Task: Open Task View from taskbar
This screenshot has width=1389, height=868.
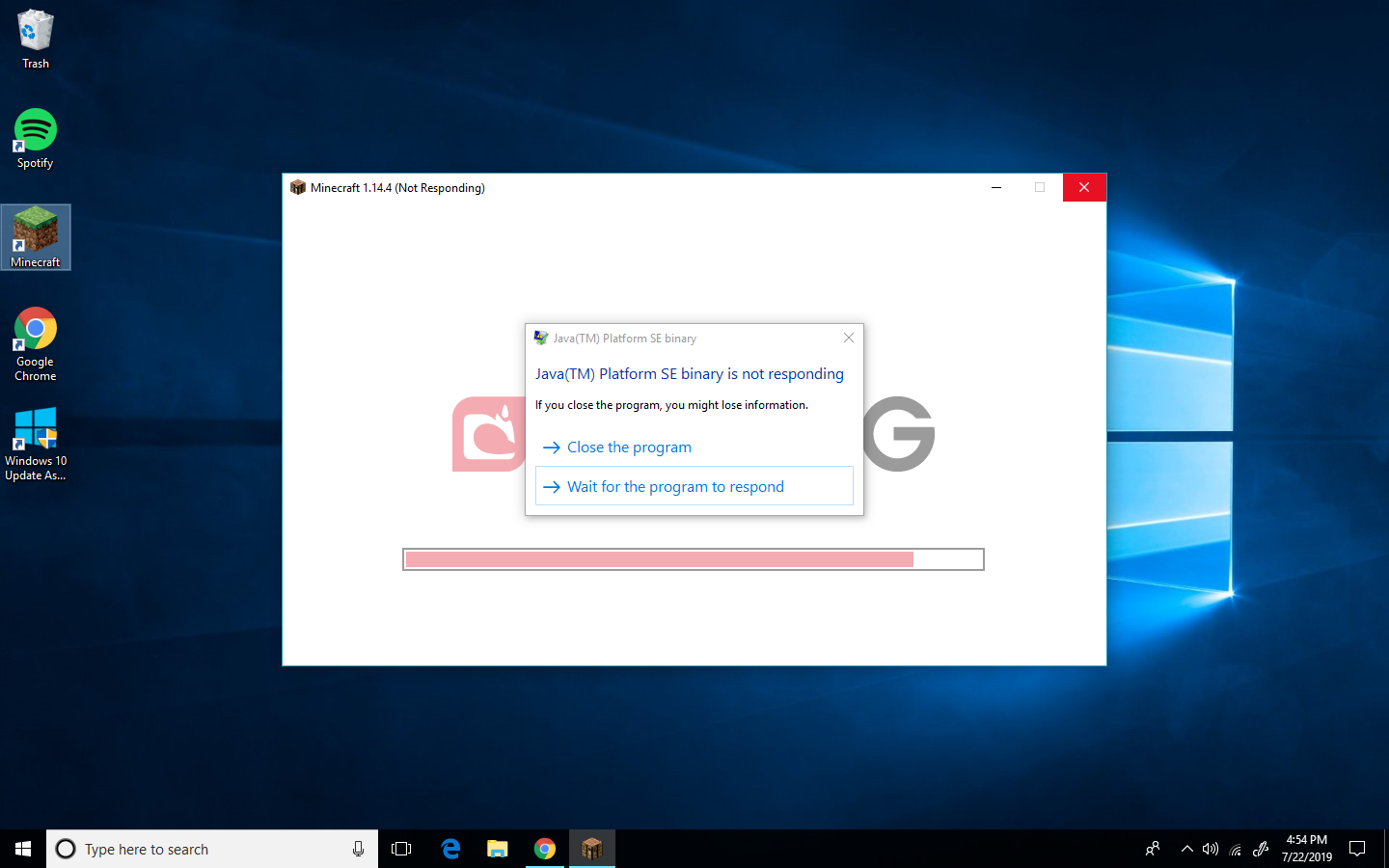Action: (401, 849)
